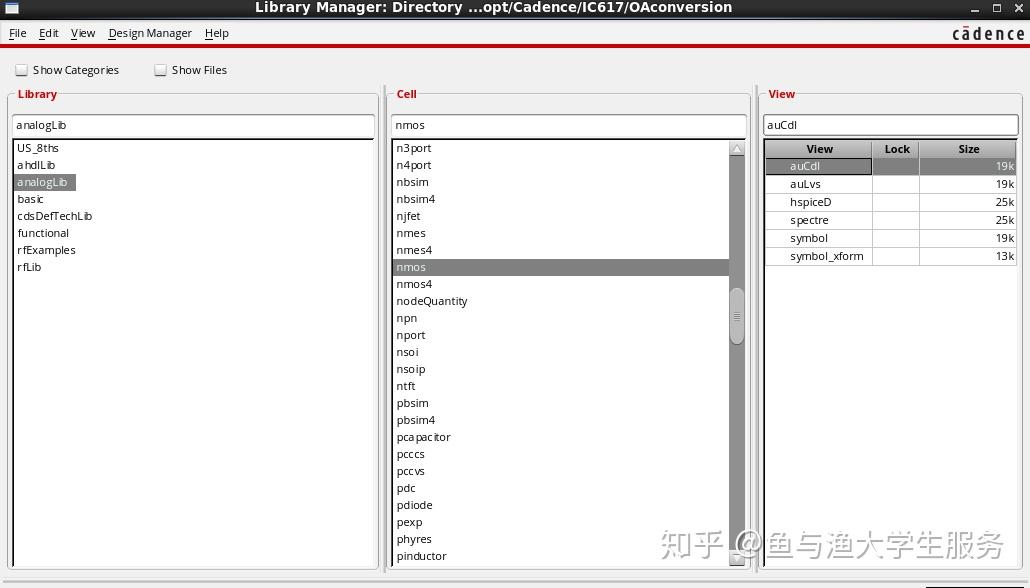Open the File menu
The image size is (1030, 588).
(17, 33)
